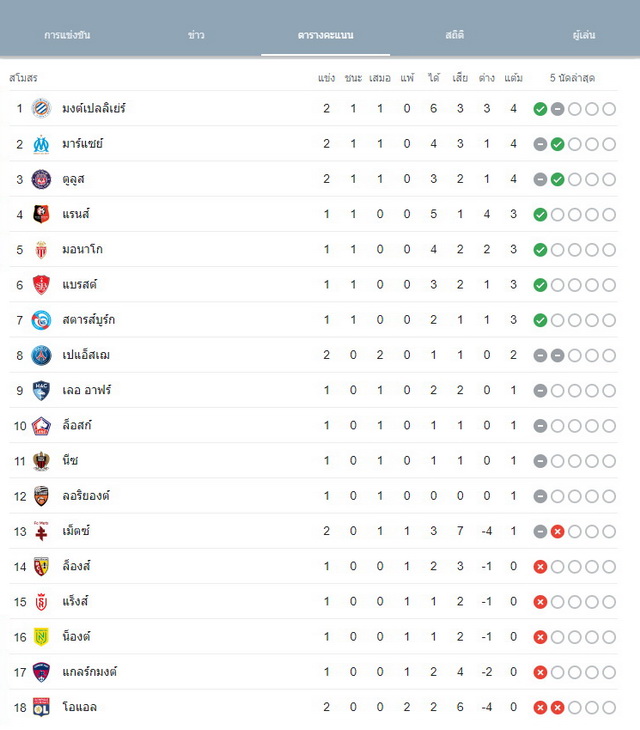Open the การแข่งขัน matches tab

[67, 35]
